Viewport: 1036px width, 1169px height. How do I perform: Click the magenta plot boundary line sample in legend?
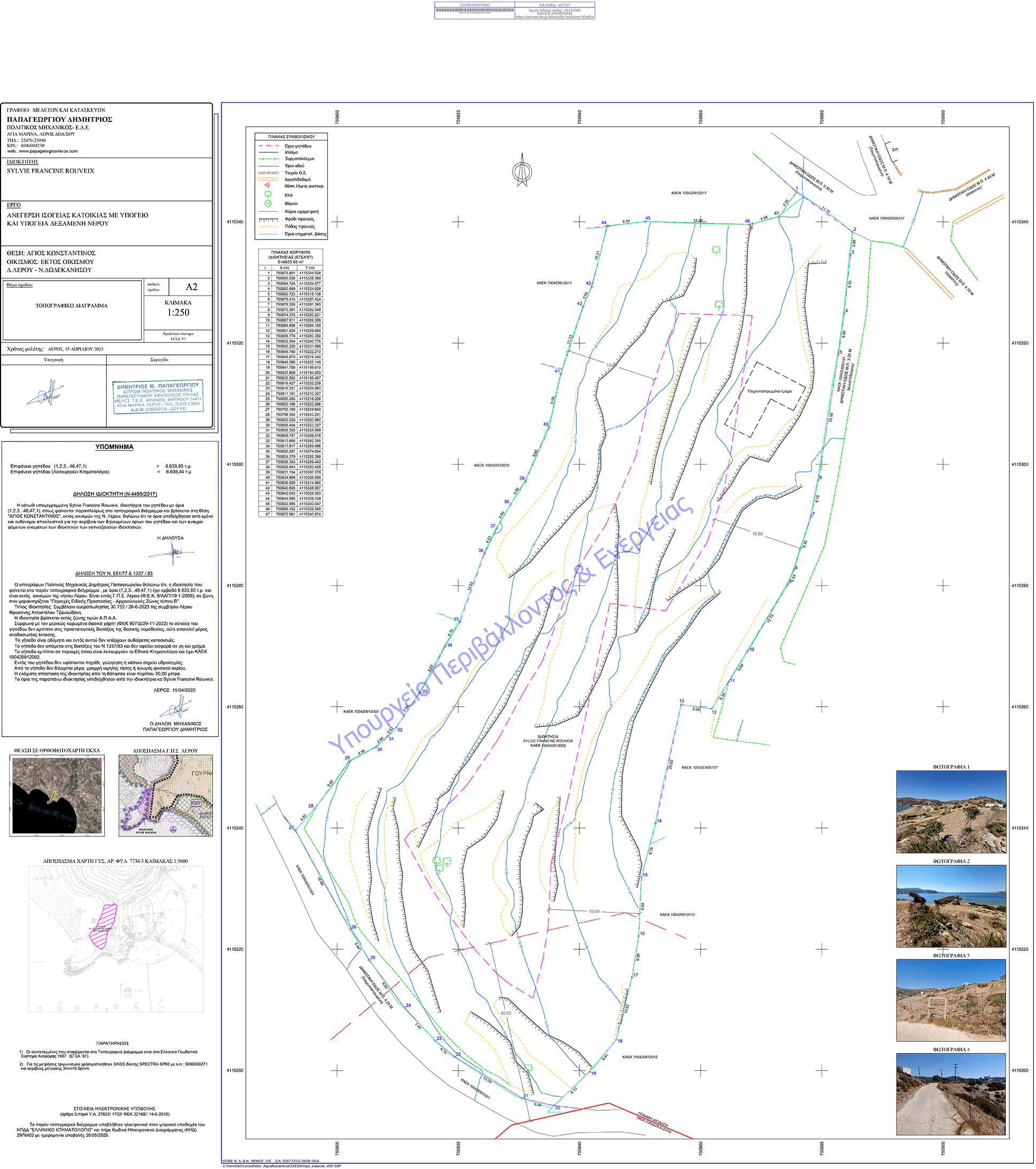pyautogui.click(x=269, y=146)
